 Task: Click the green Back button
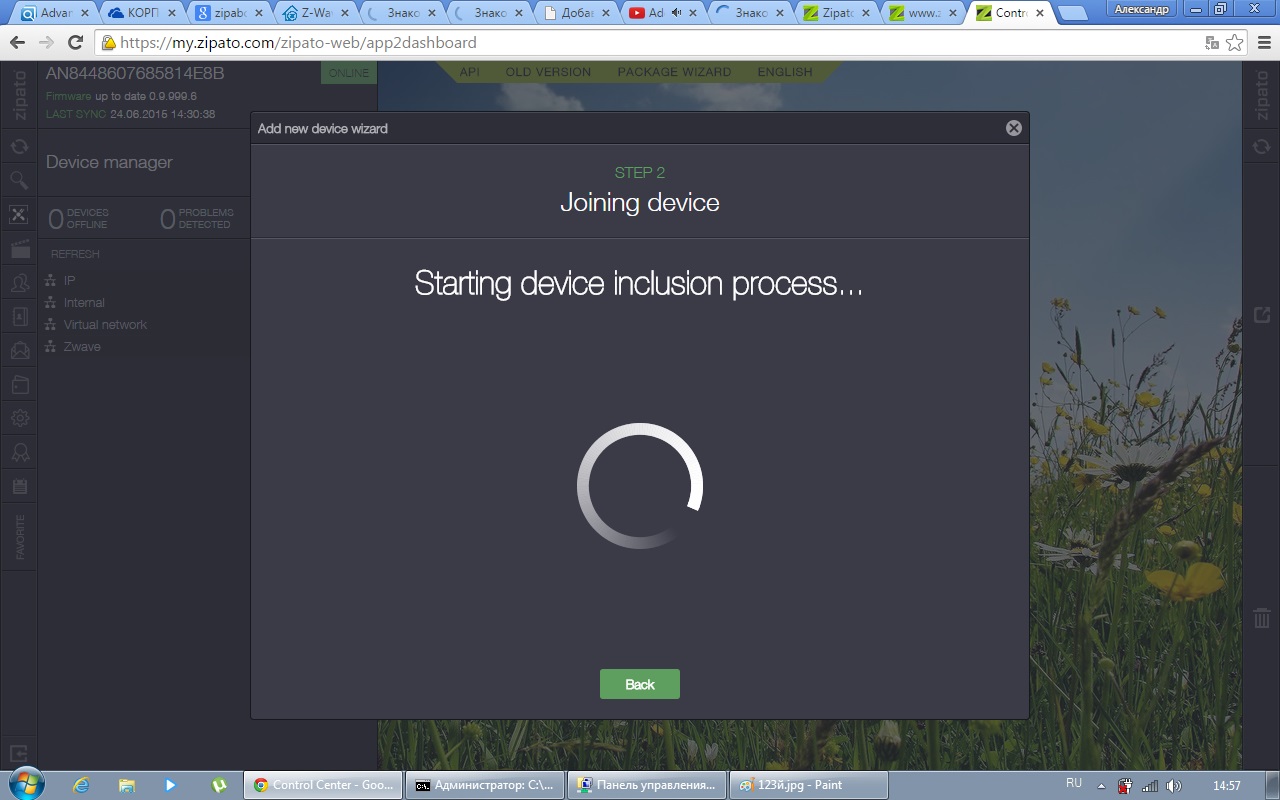pos(639,684)
